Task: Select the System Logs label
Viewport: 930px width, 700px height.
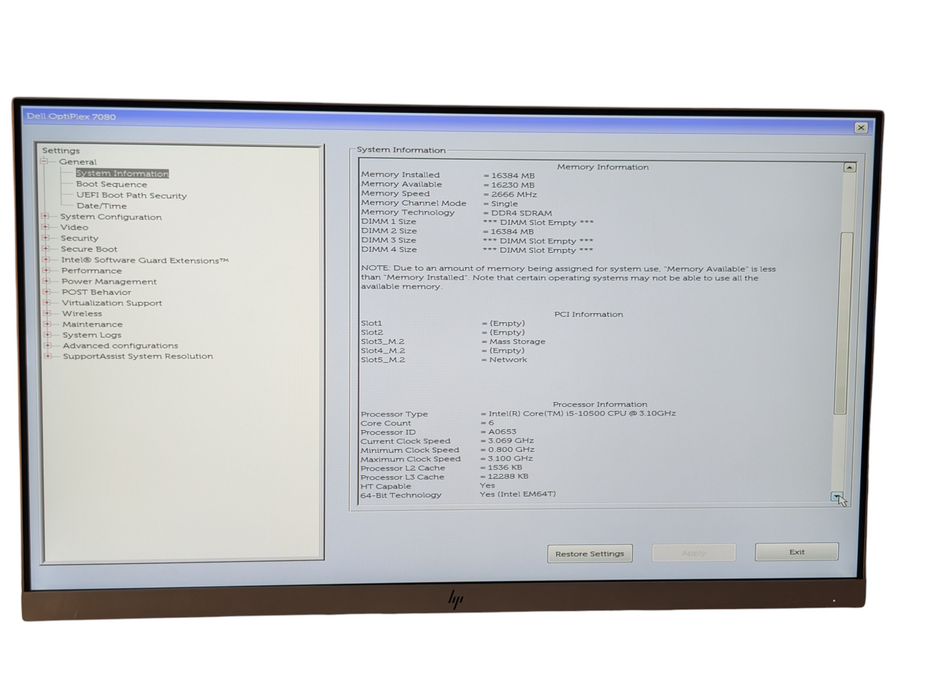Action: tap(92, 335)
